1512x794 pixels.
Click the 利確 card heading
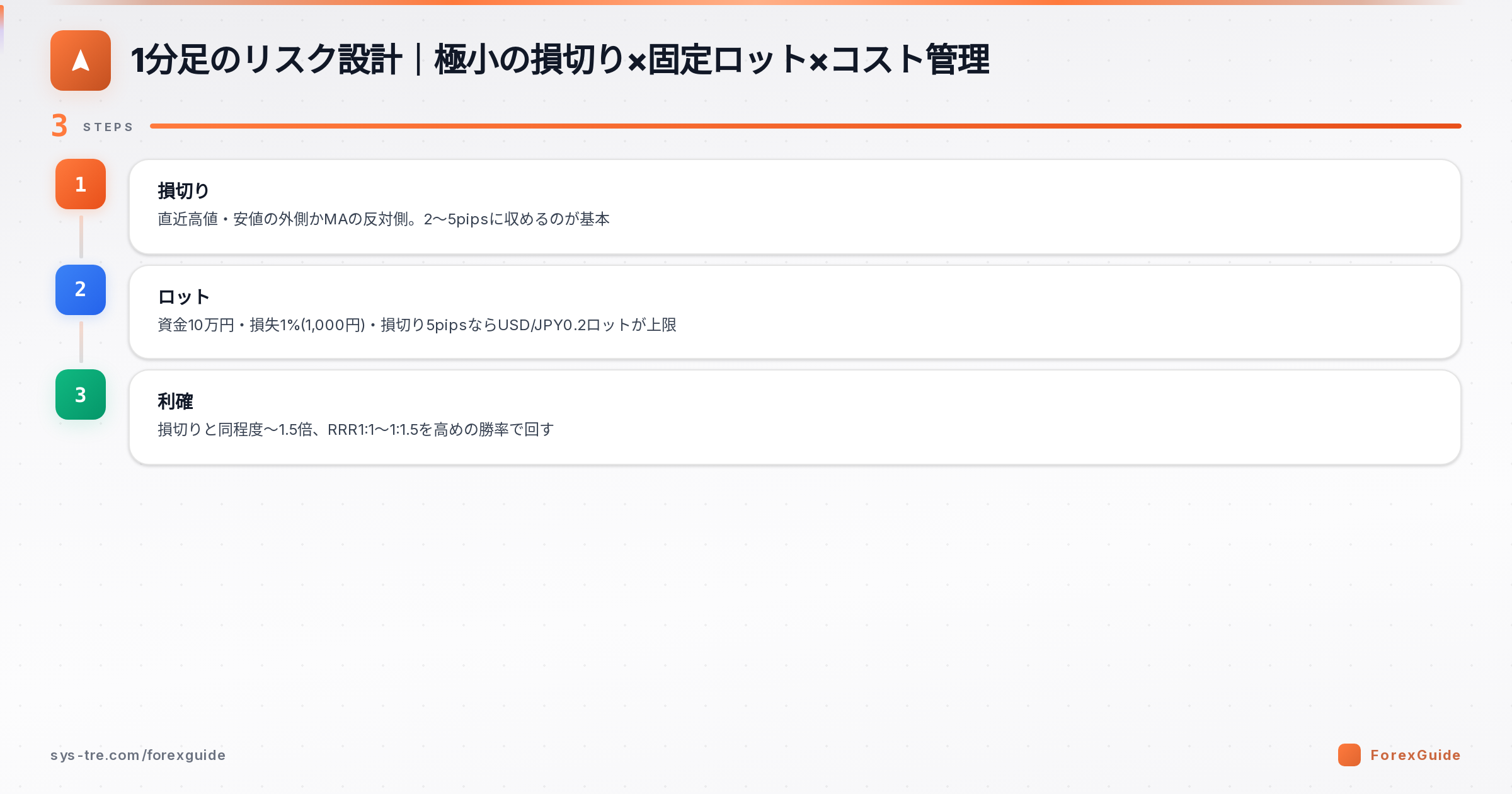tap(175, 401)
